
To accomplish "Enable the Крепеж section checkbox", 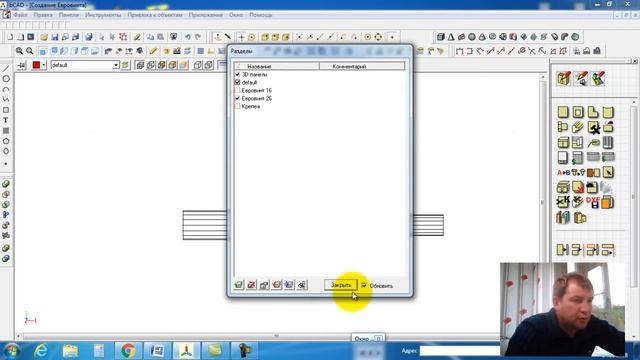I will 238,106.
